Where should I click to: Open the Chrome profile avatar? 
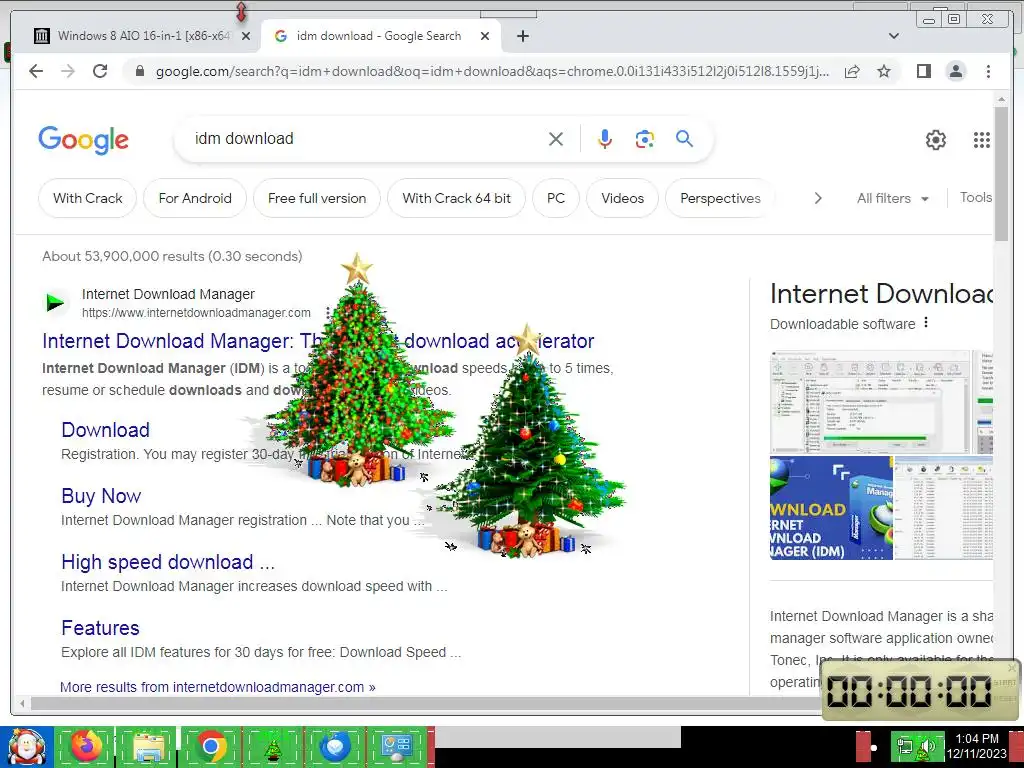(x=955, y=71)
